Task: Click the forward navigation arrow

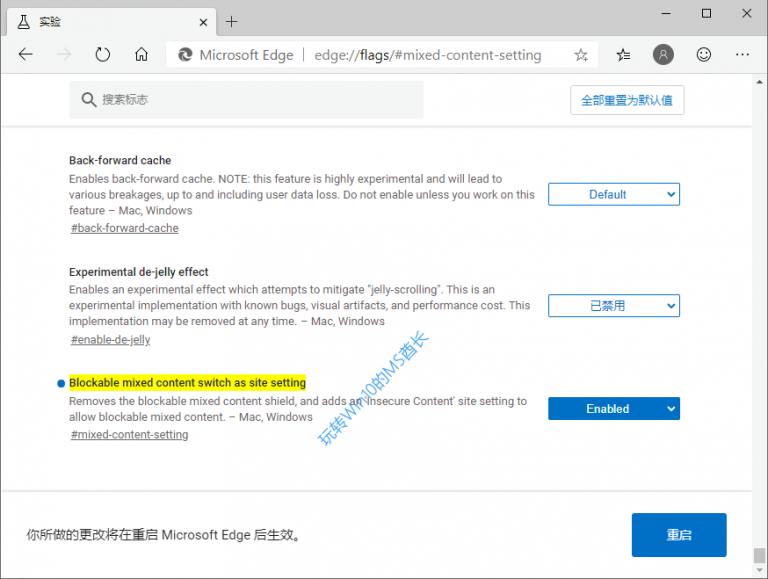Action: [64, 54]
